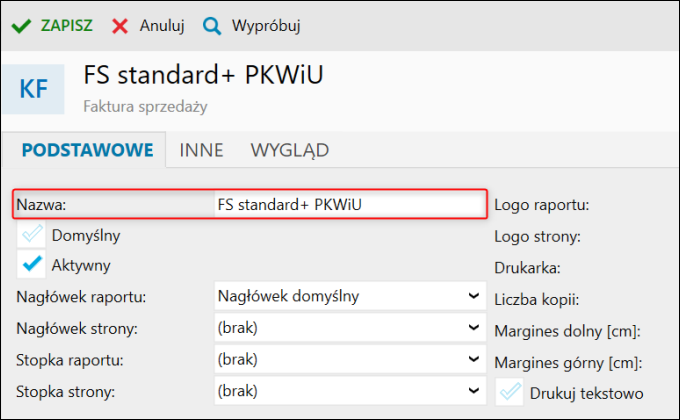This screenshot has height=420, width=680.
Task: Open the Stopka raportu dropdown
Action: (350, 359)
